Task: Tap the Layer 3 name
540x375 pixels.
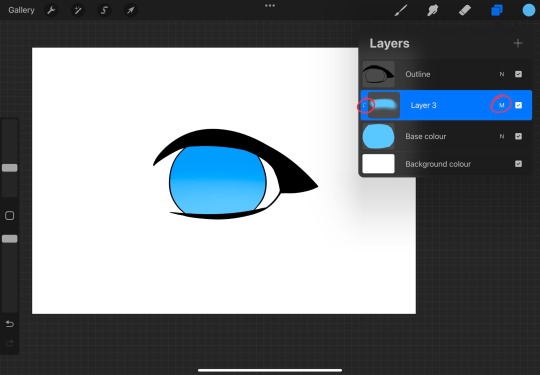Action: [423, 105]
